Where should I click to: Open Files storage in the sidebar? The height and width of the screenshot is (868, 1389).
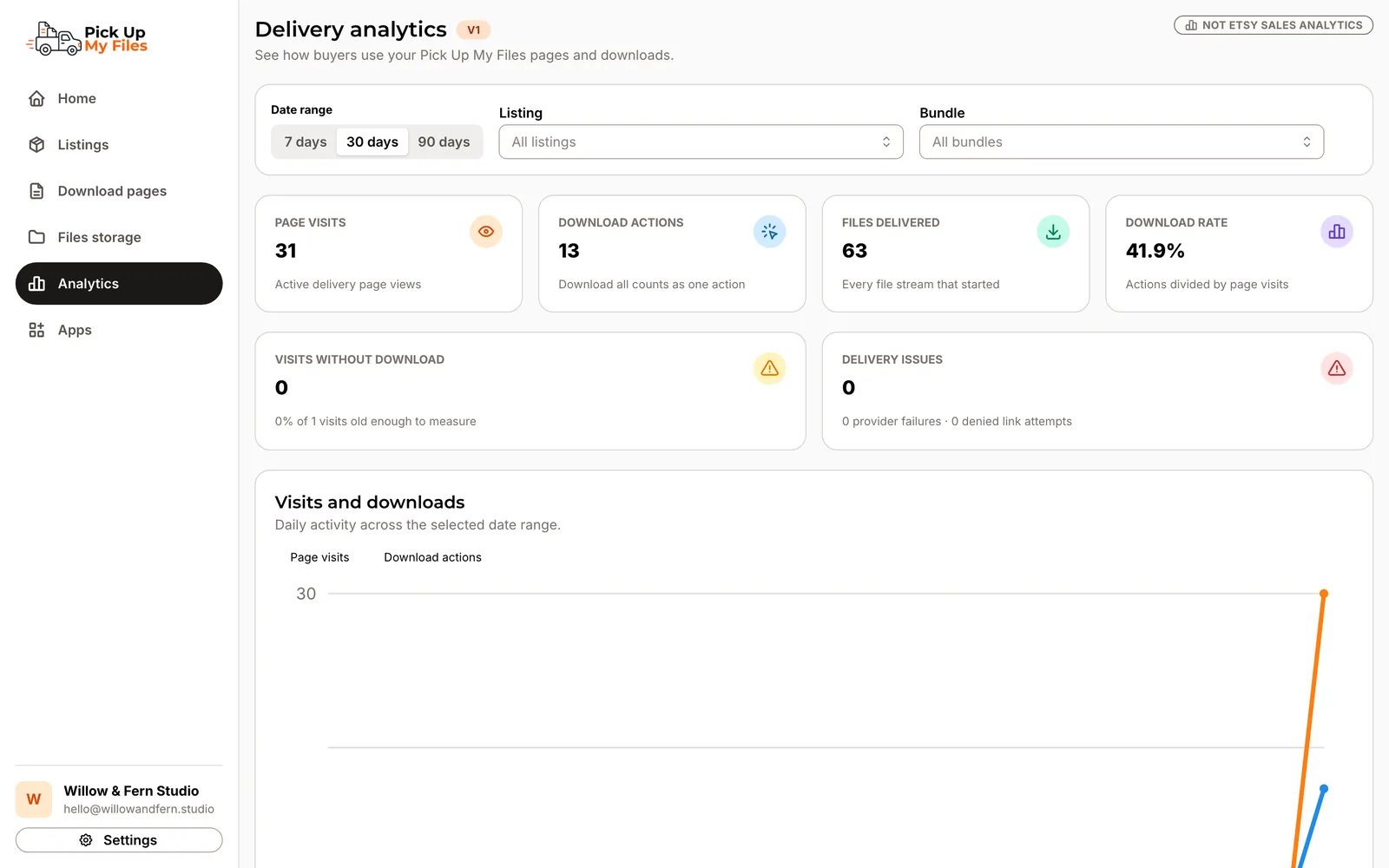[x=119, y=237]
